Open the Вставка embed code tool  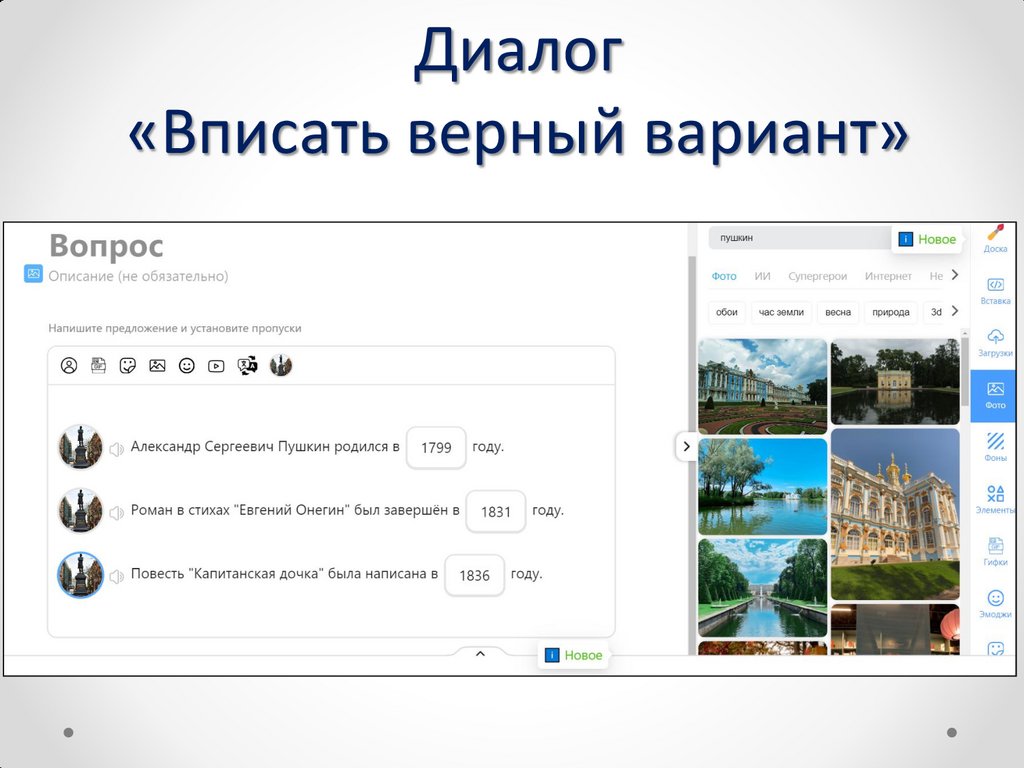[995, 291]
